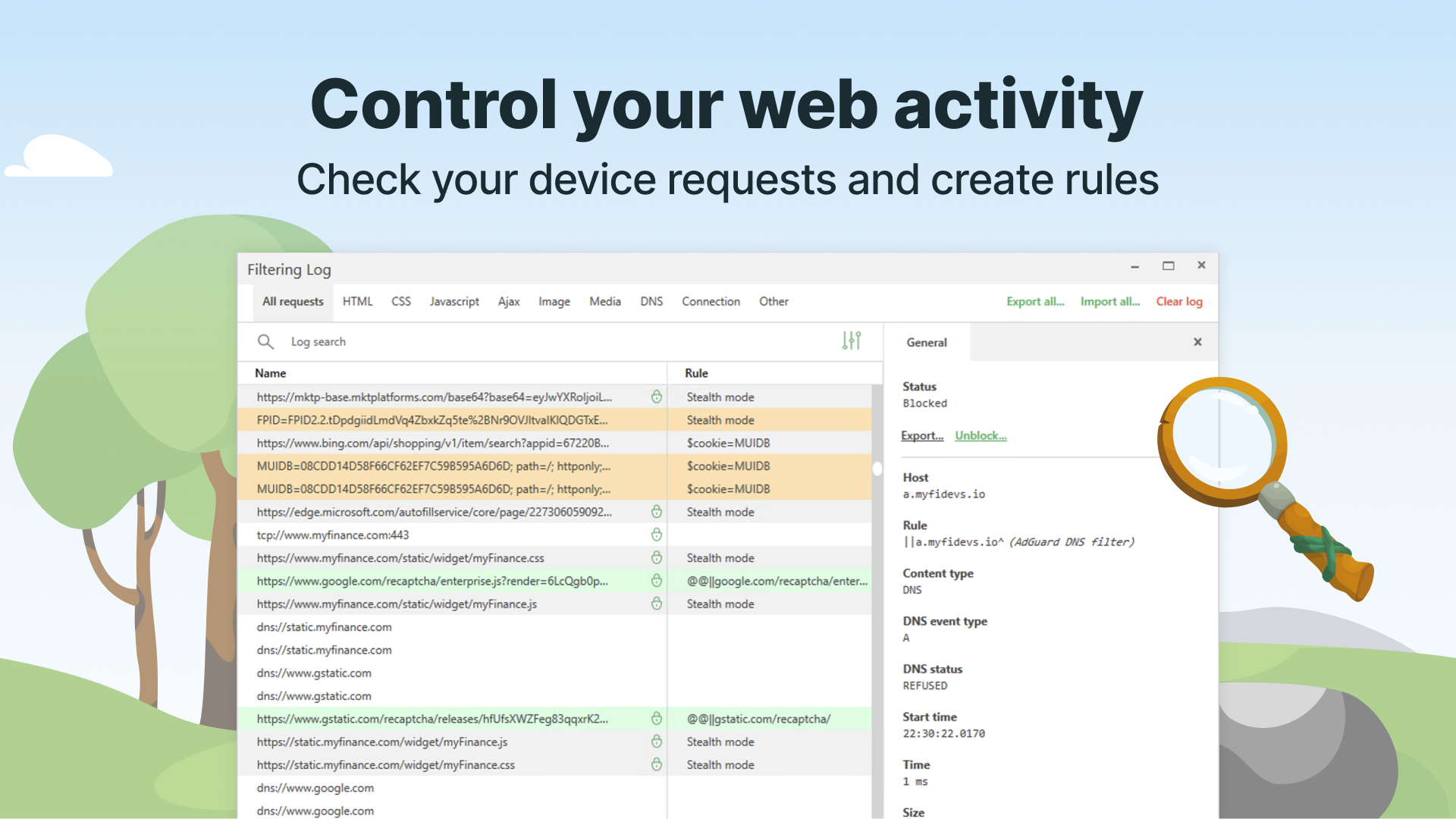Click the Export… link under Status

[x=922, y=435]
